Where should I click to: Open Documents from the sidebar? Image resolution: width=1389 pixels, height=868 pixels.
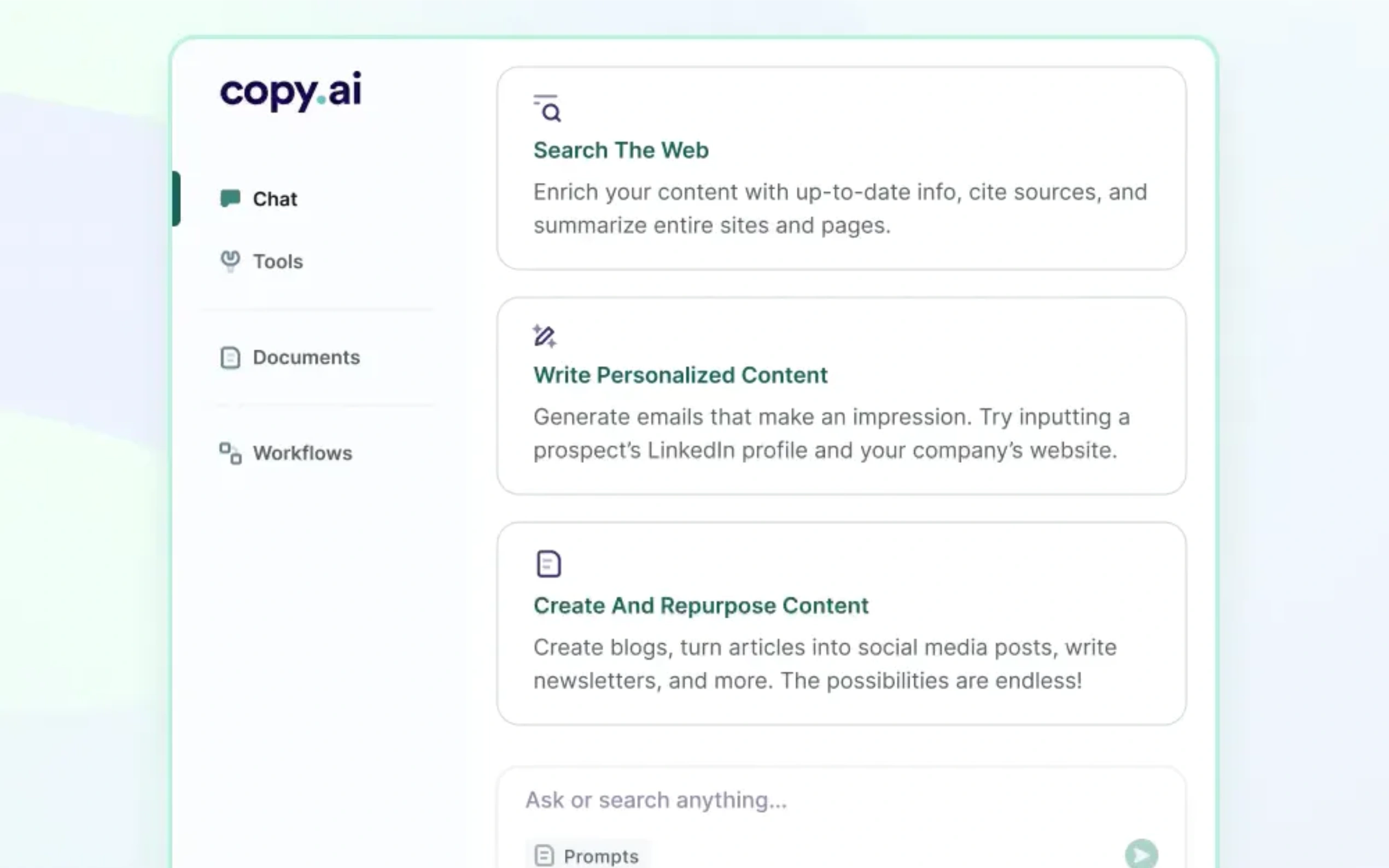306,357
